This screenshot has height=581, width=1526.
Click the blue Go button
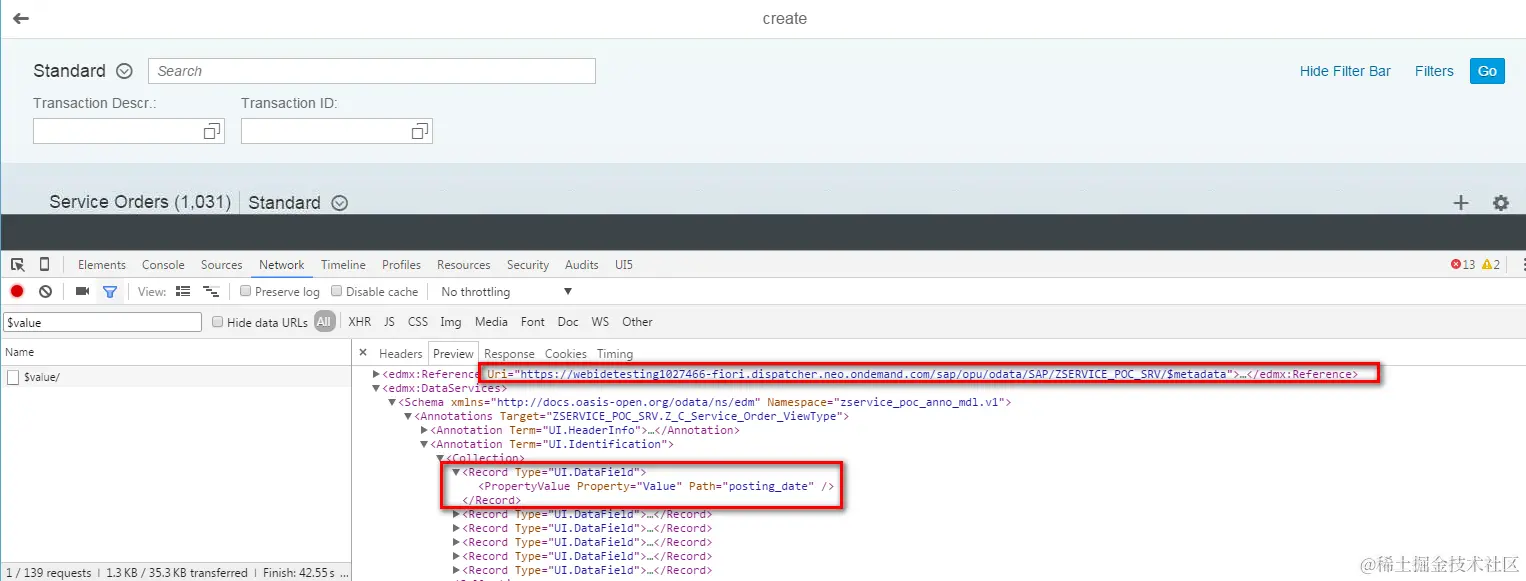pyautogui.click(x=1487, y=71)
